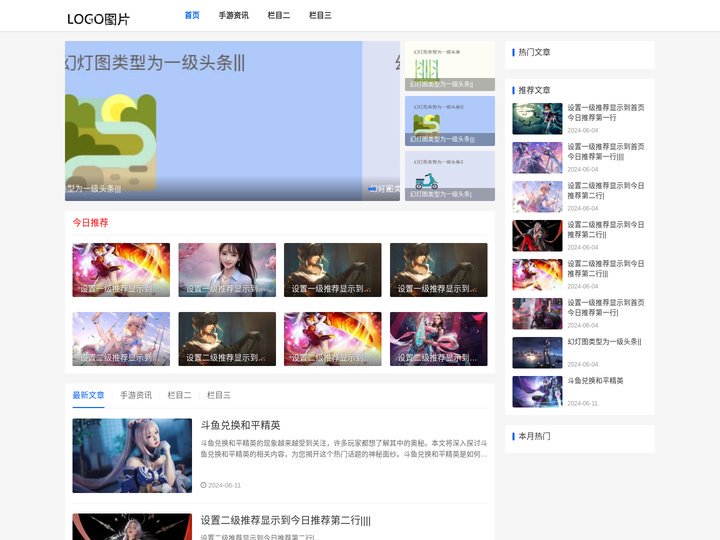720x540 pixels.
Task: Open 栏目二 in the top navigation bar
Action: click(279, 15)
